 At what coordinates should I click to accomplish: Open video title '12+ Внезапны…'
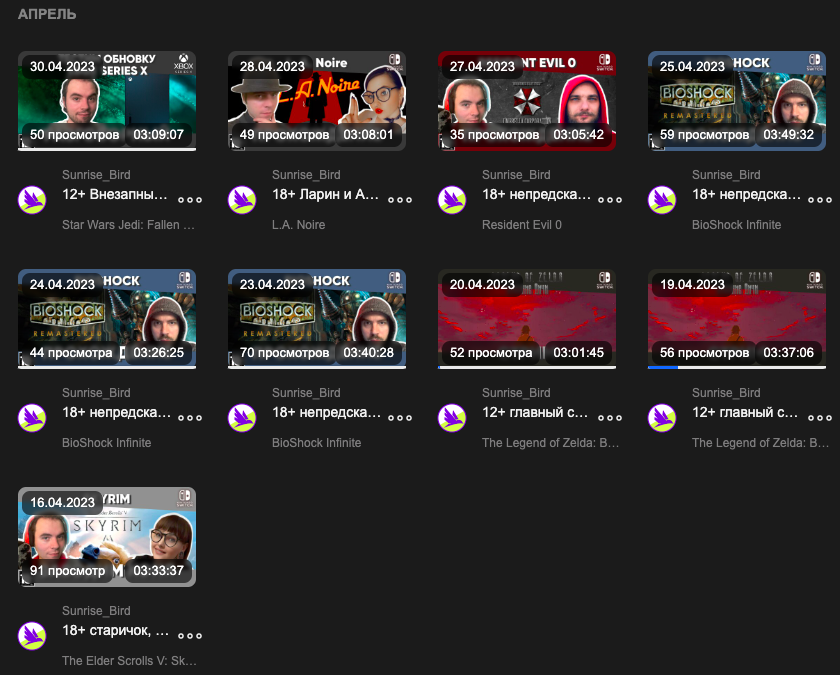[115, 194]
